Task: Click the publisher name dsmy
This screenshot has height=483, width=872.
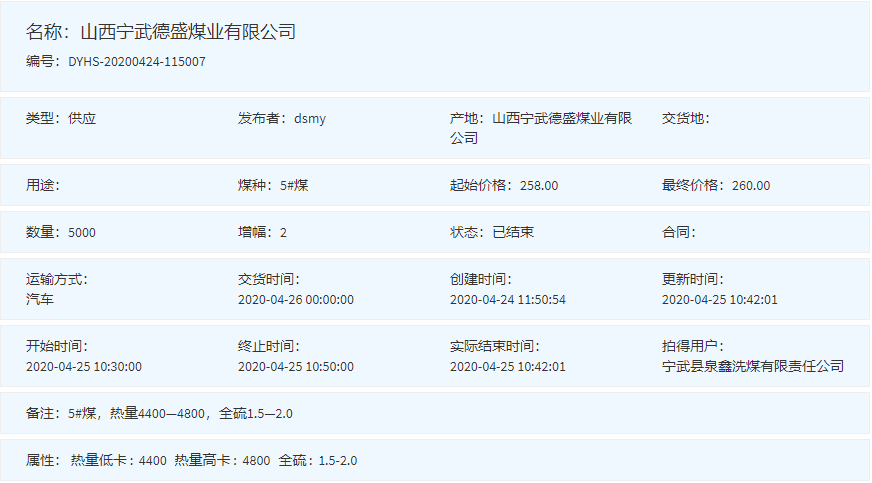Action: [x=310, y=118]
